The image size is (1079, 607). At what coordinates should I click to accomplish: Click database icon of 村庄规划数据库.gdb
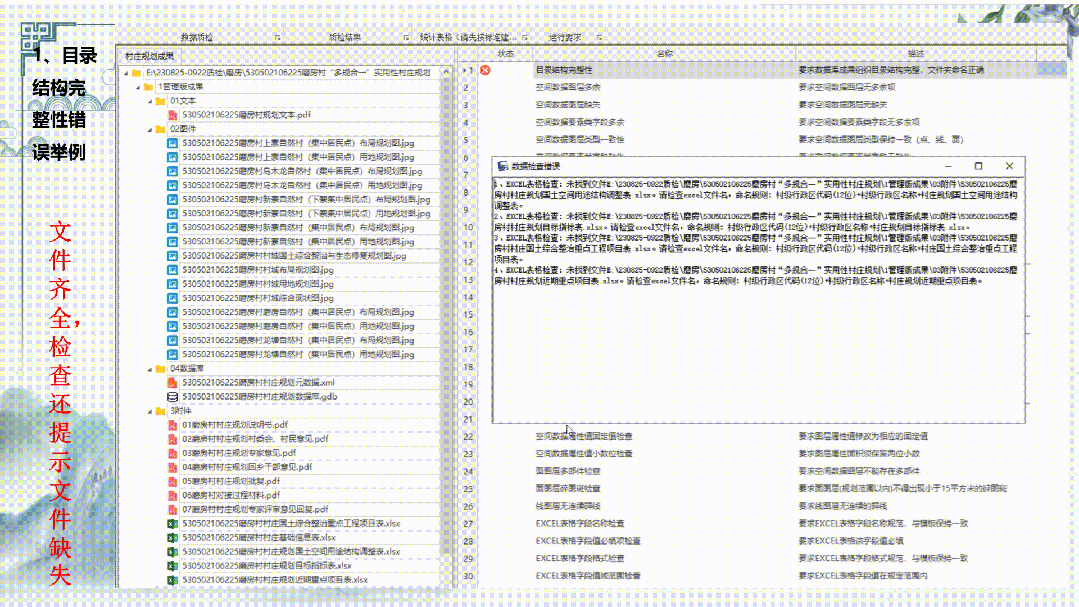[x=173, y=396]
